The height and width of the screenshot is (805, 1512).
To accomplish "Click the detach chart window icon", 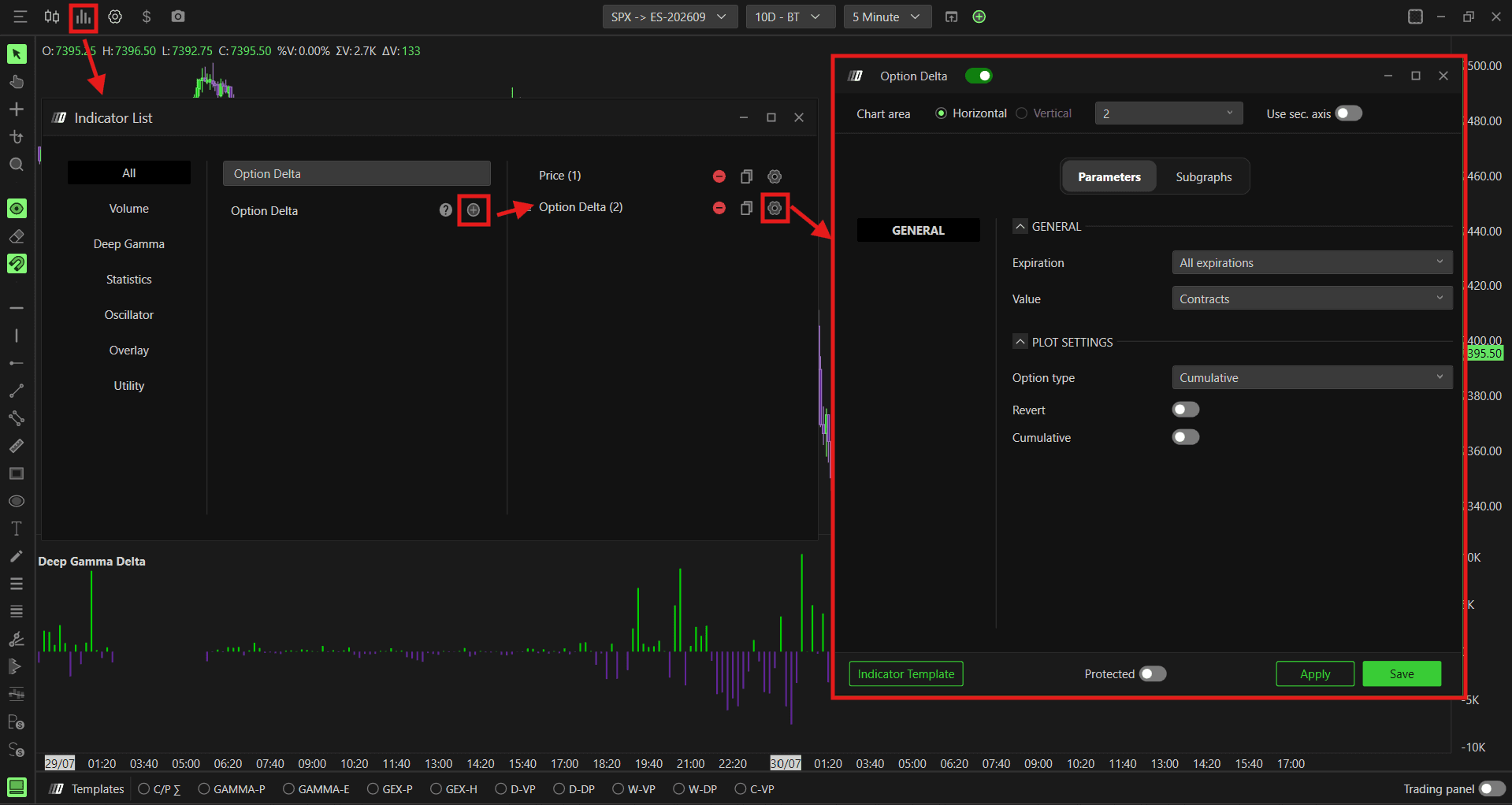I will [x=951, y=17].
